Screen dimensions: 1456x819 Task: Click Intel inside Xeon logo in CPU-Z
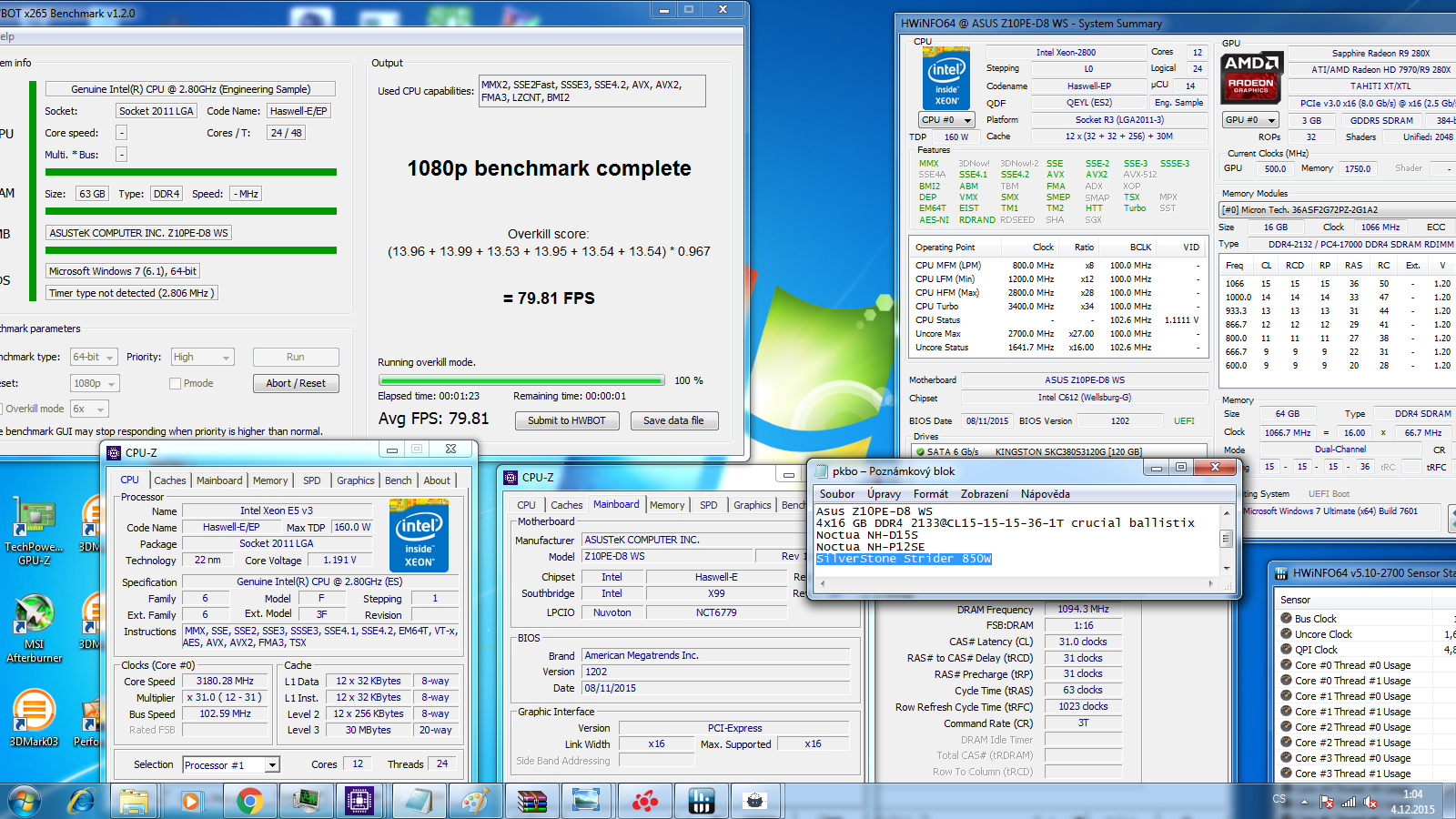[x=419, y=536]
